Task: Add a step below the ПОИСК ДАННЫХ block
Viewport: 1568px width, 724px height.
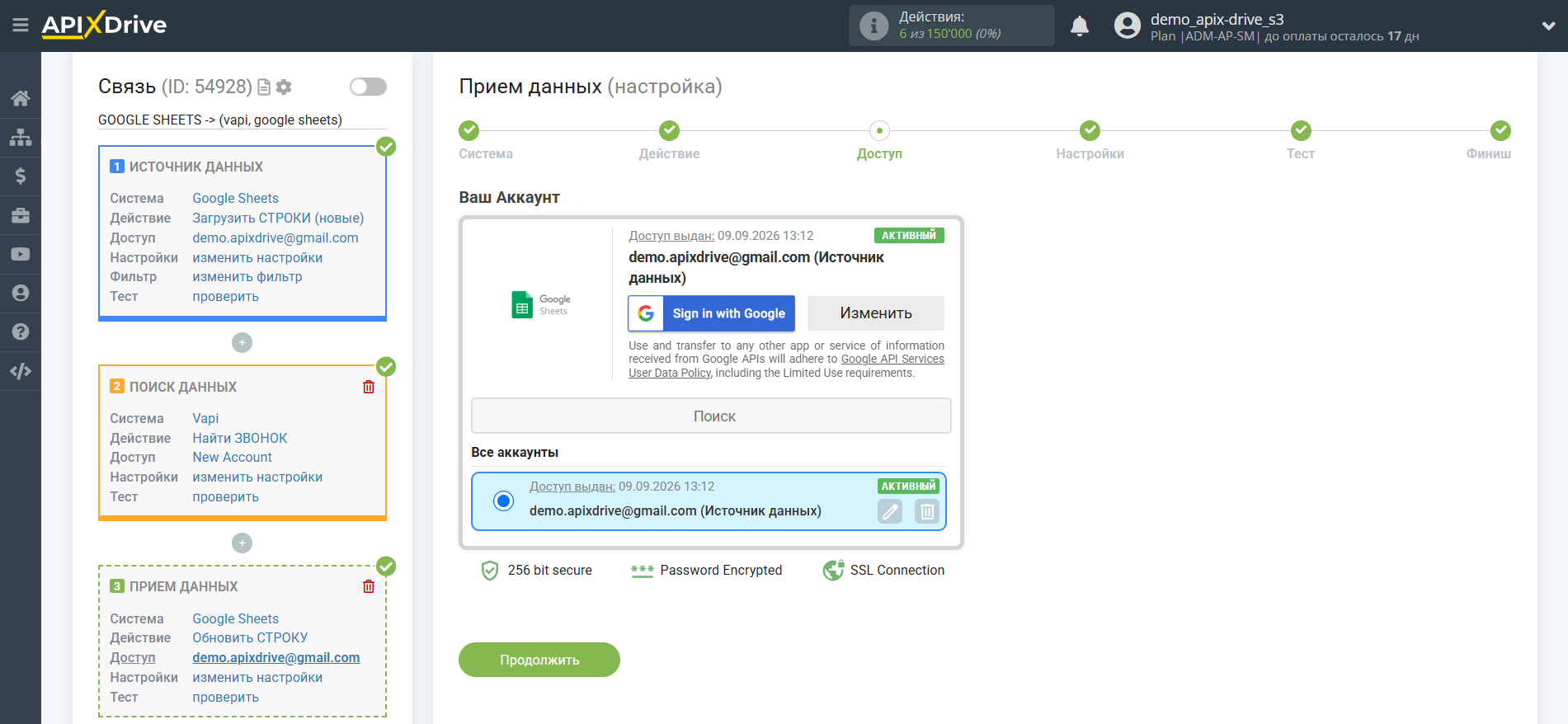Action: click(242, 543)
